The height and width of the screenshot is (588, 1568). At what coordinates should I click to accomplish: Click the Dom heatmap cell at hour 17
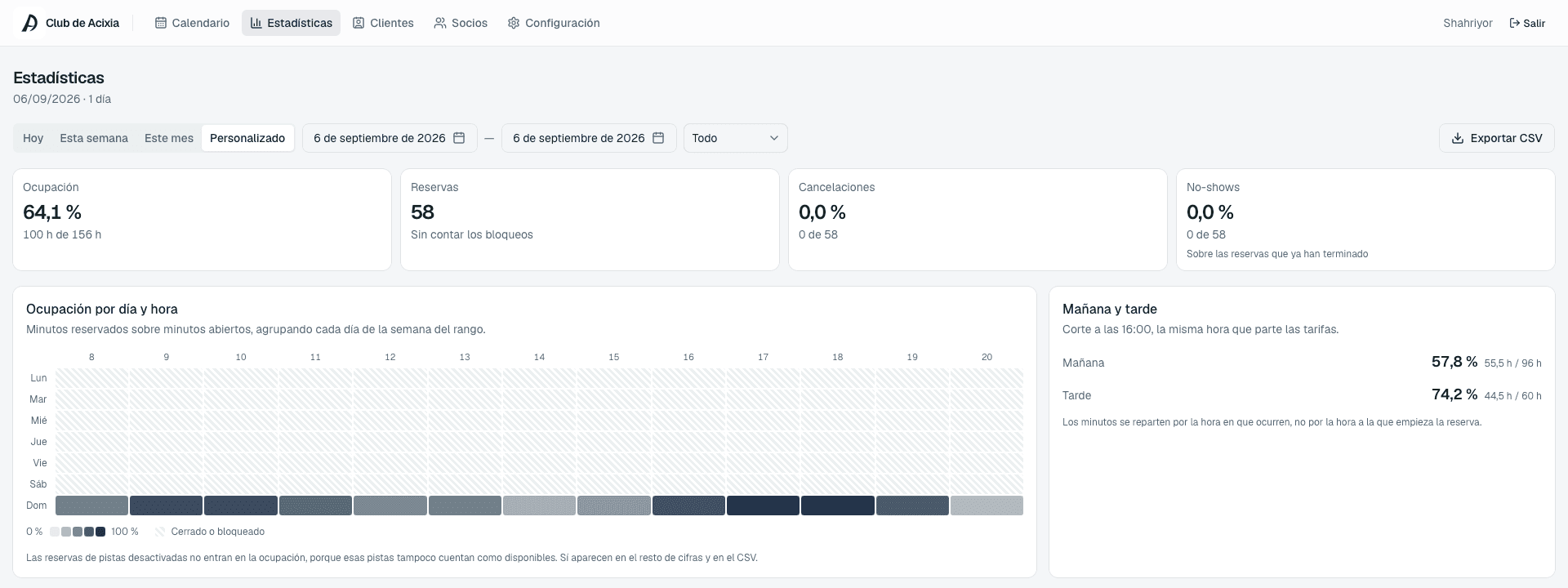[x=763, y=506]
